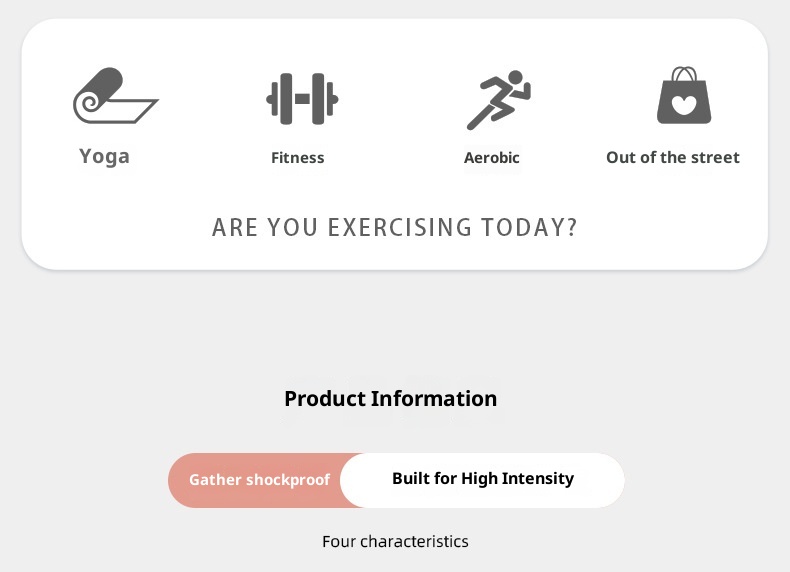The image size is (790, 572).
Task: Click the word Intensity in the white pill
Action: (539, 479)
